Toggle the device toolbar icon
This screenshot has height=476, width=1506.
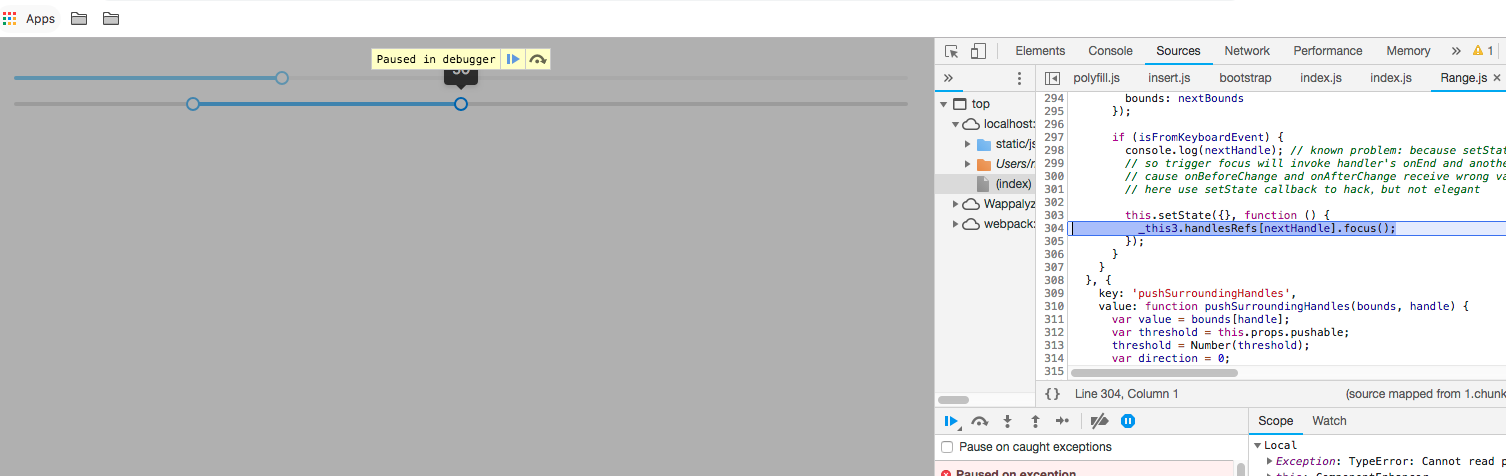click(978, 51)
